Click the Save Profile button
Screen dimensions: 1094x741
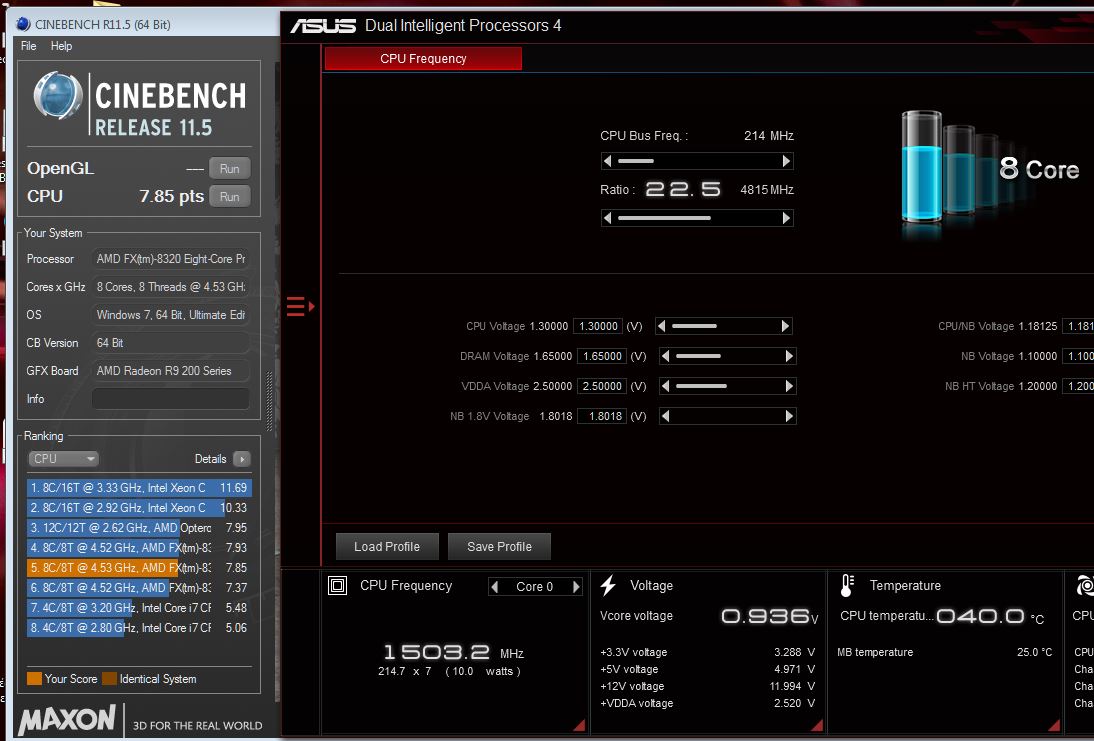[x=500, y=546]
